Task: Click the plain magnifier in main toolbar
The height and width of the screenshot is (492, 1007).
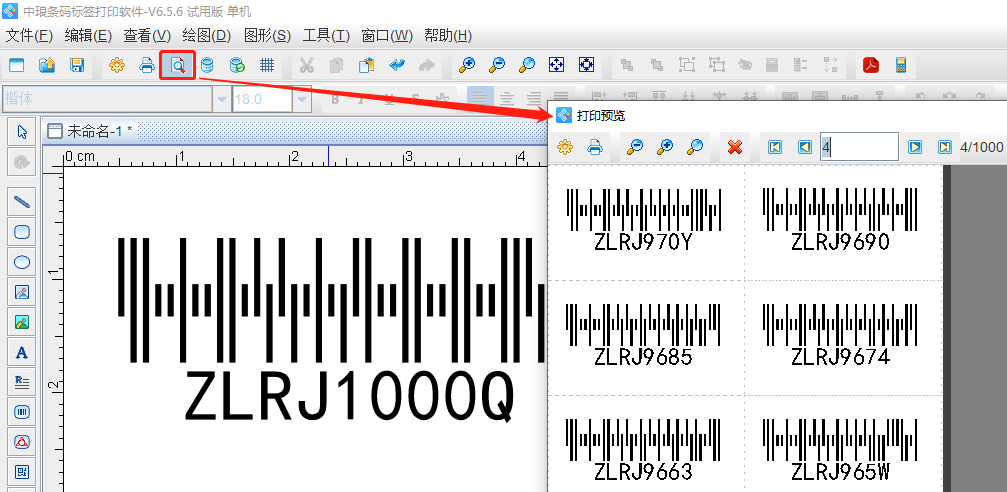Action: 527,65
